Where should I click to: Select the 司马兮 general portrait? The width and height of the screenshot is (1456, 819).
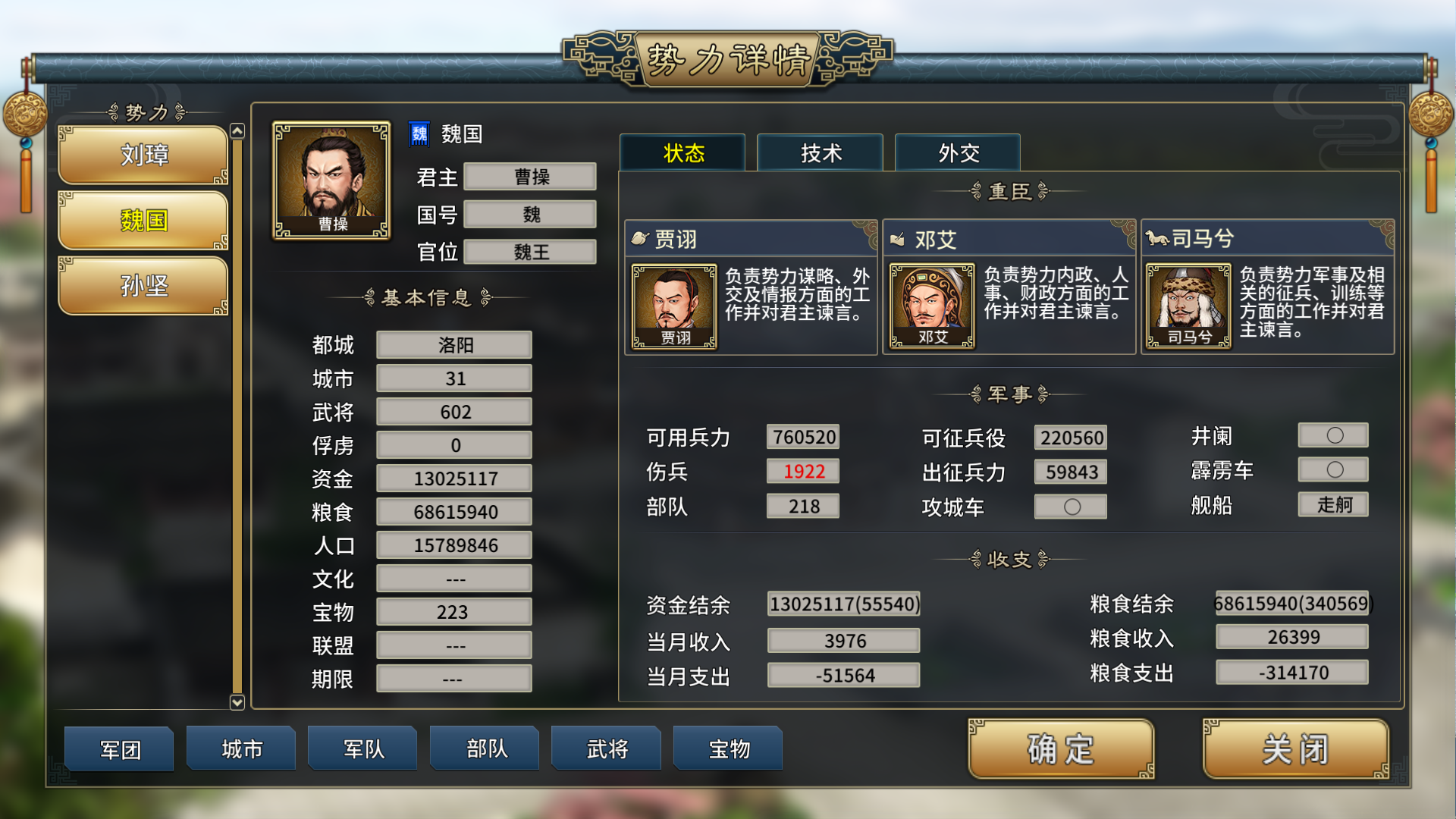[x=1188, y=306]
